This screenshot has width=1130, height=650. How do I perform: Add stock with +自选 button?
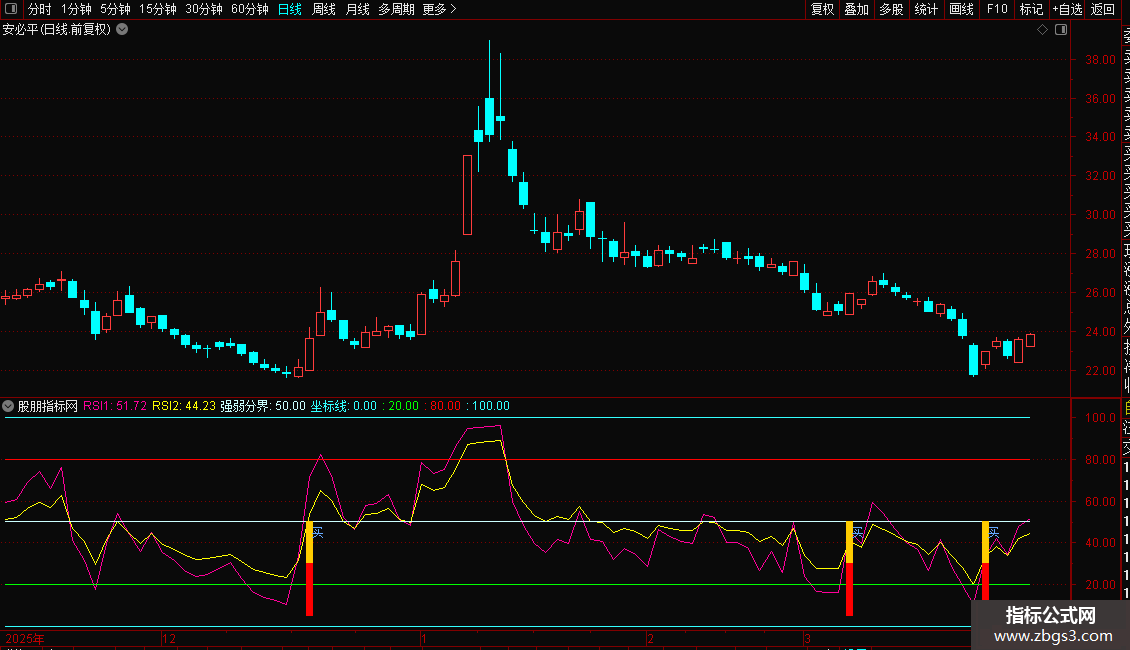tap(1067, 9)
